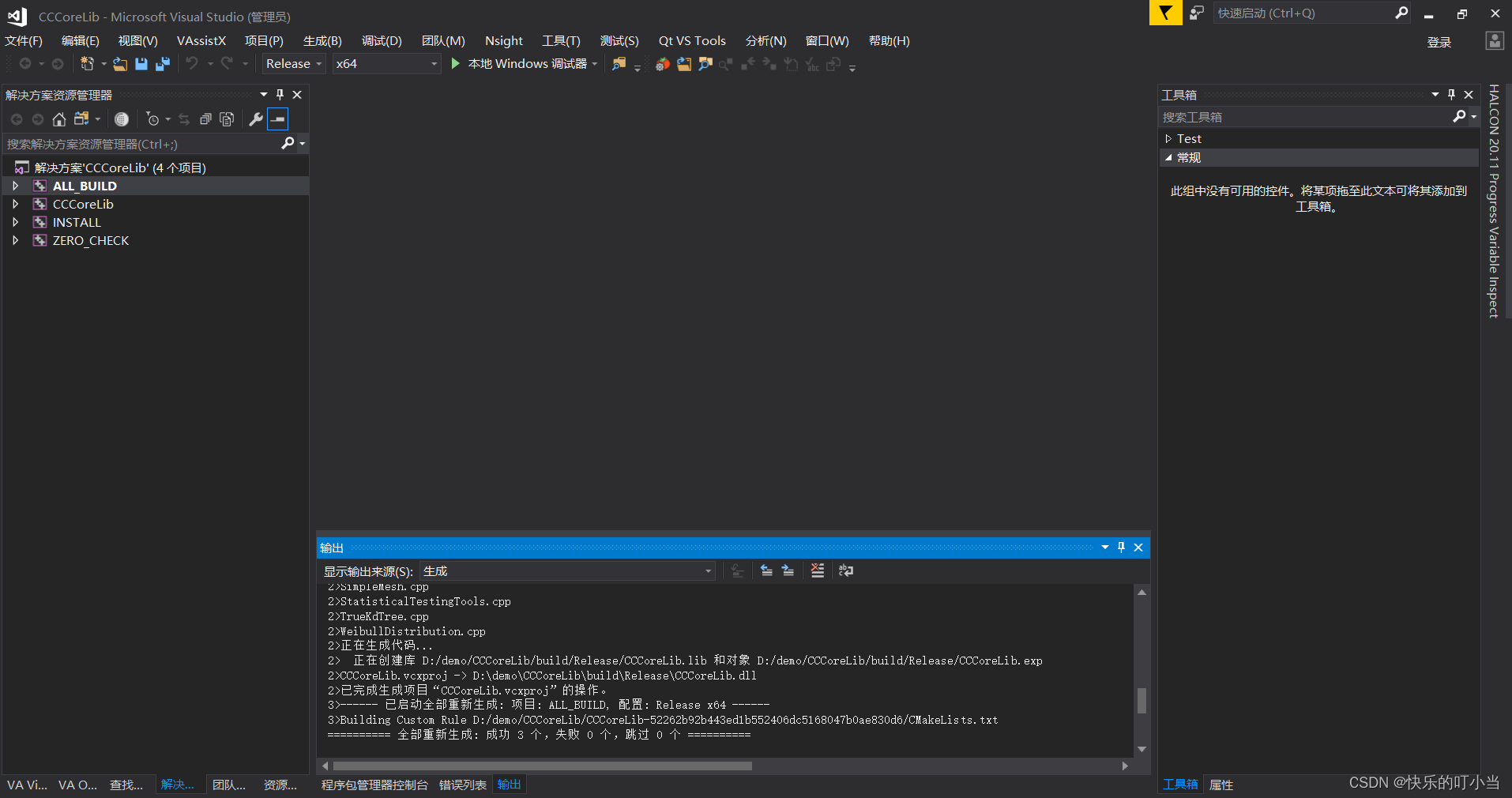Open the Qt VS Tools menu
The height and width of the screenshot is (798, 1512).
[x=691, y=40]
